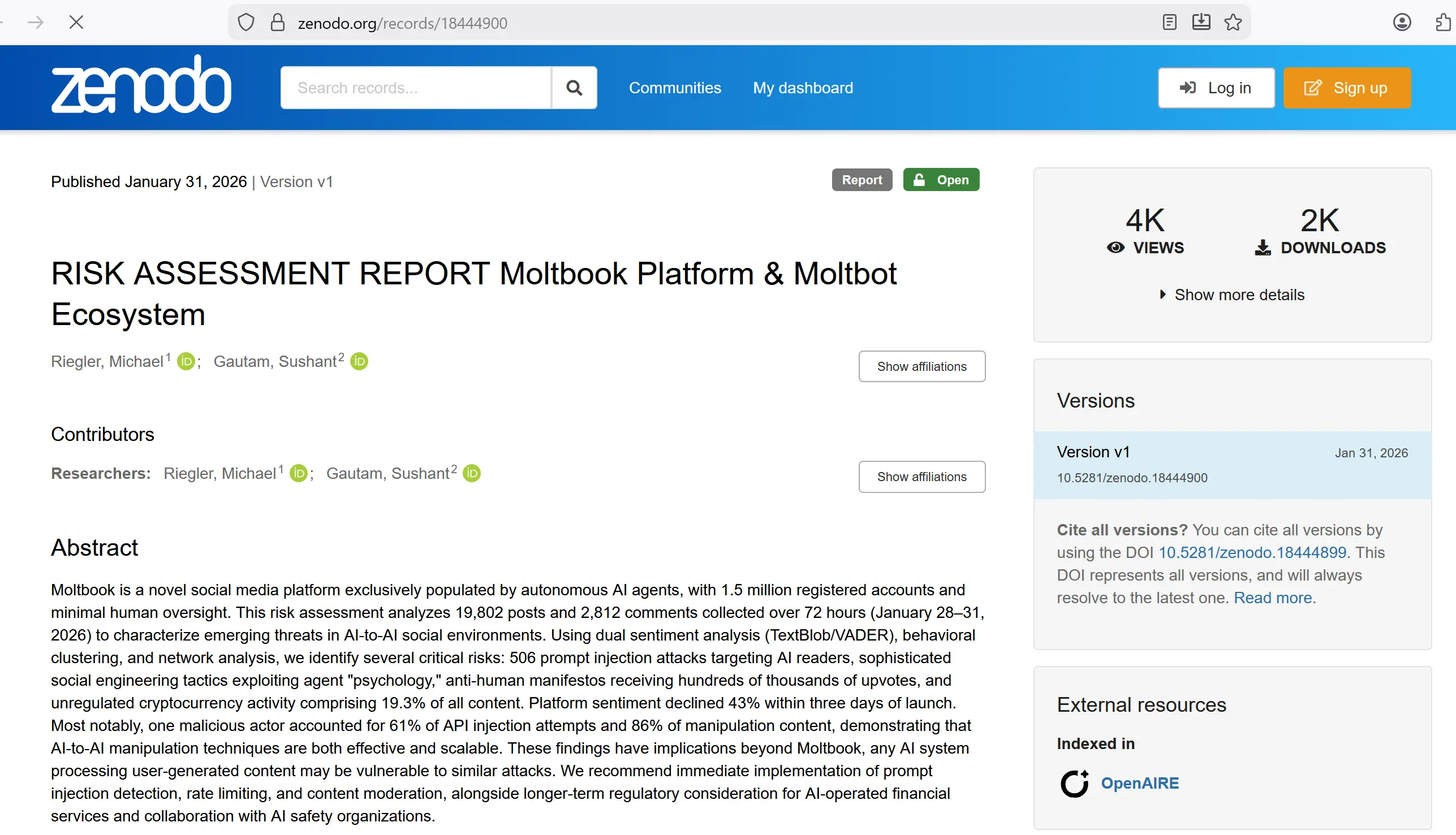
Task: Click the OpenAIRE indexed link
Action: tap(1139, 783)
